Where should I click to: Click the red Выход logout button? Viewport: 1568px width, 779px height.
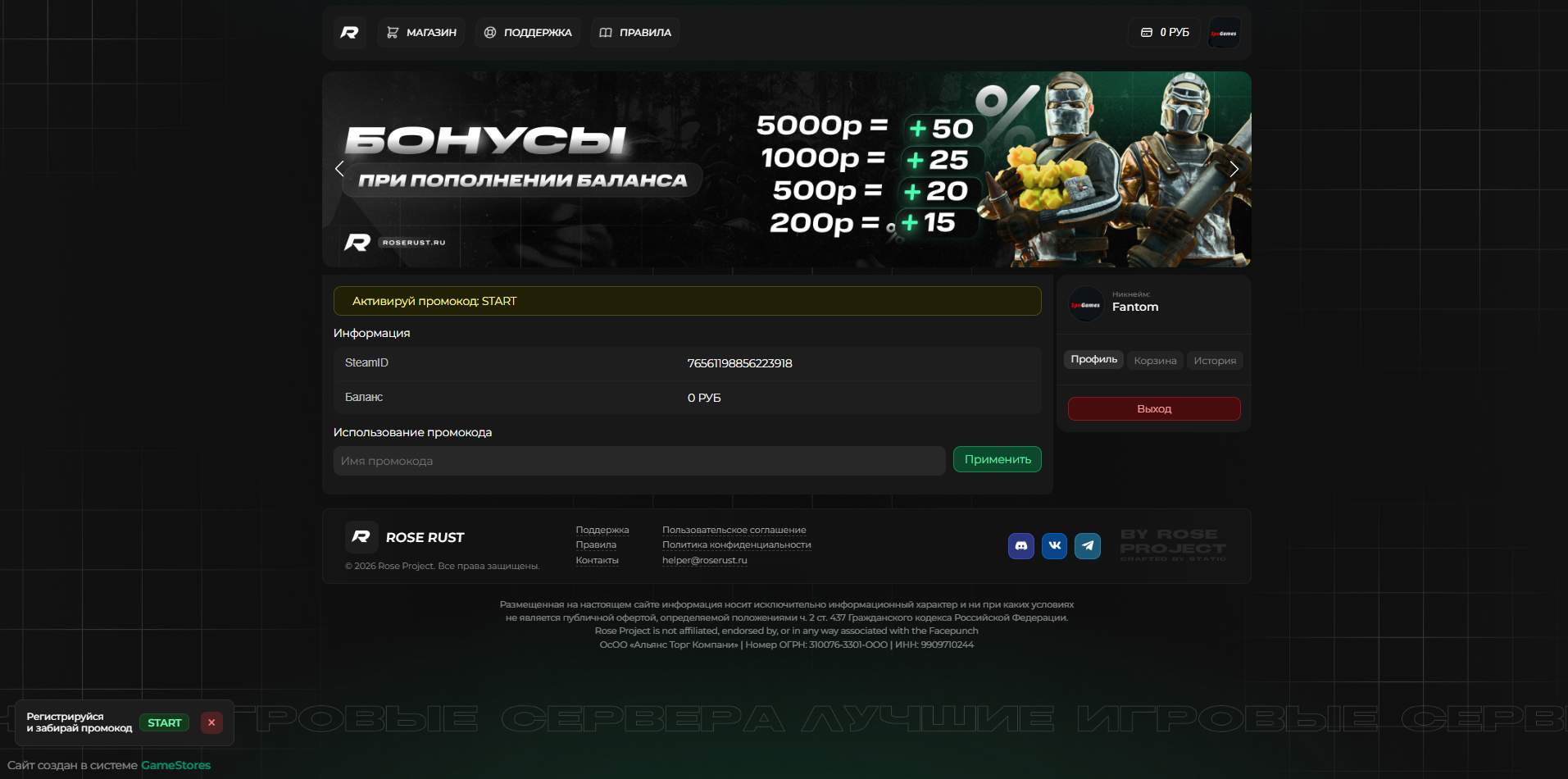1153,408
